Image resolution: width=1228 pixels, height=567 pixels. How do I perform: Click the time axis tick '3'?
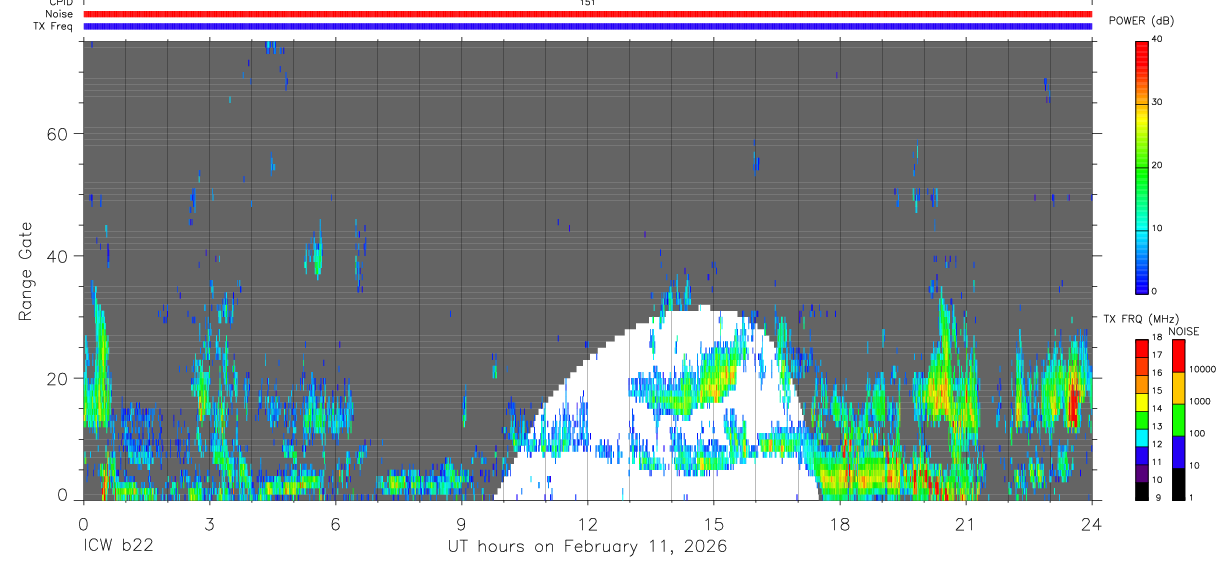click(x=209, y=523)
